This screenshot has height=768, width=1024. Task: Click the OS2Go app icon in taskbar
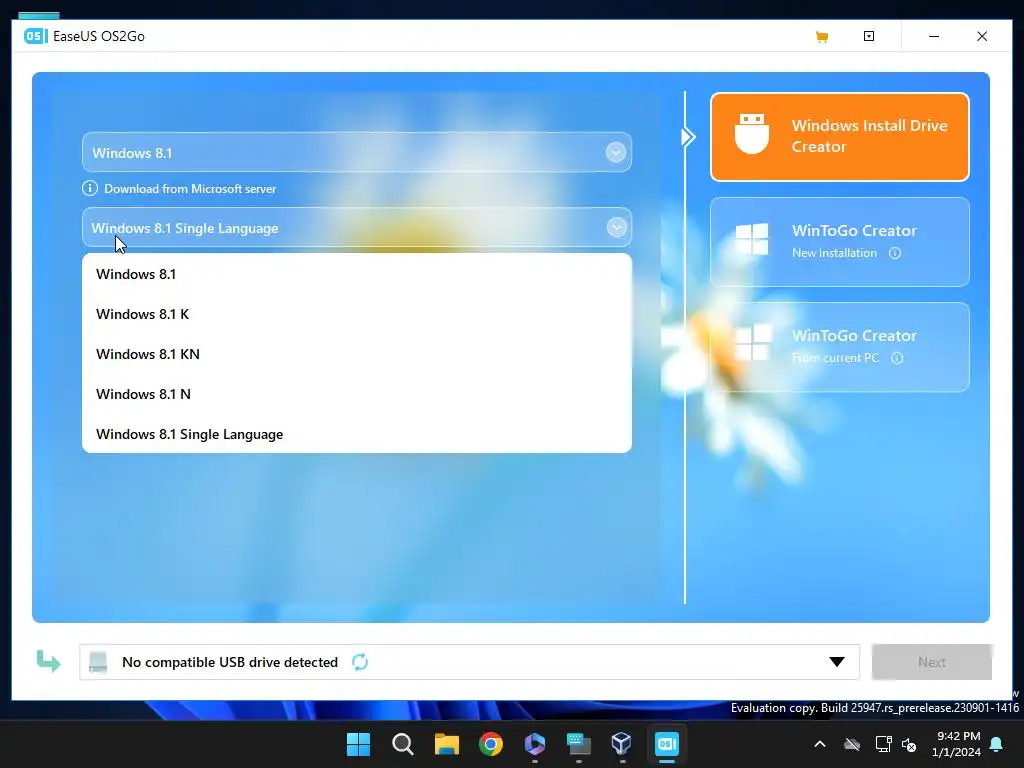click(667, 744)
